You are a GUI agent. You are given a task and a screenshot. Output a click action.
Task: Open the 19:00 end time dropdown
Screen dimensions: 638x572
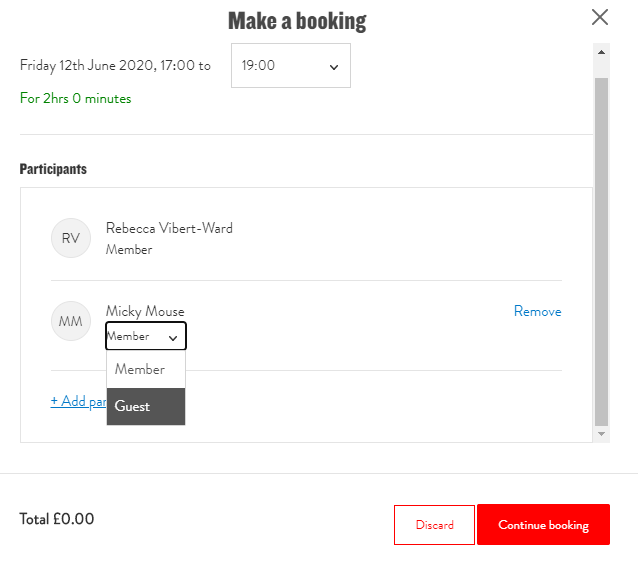[x=290, y=66]
